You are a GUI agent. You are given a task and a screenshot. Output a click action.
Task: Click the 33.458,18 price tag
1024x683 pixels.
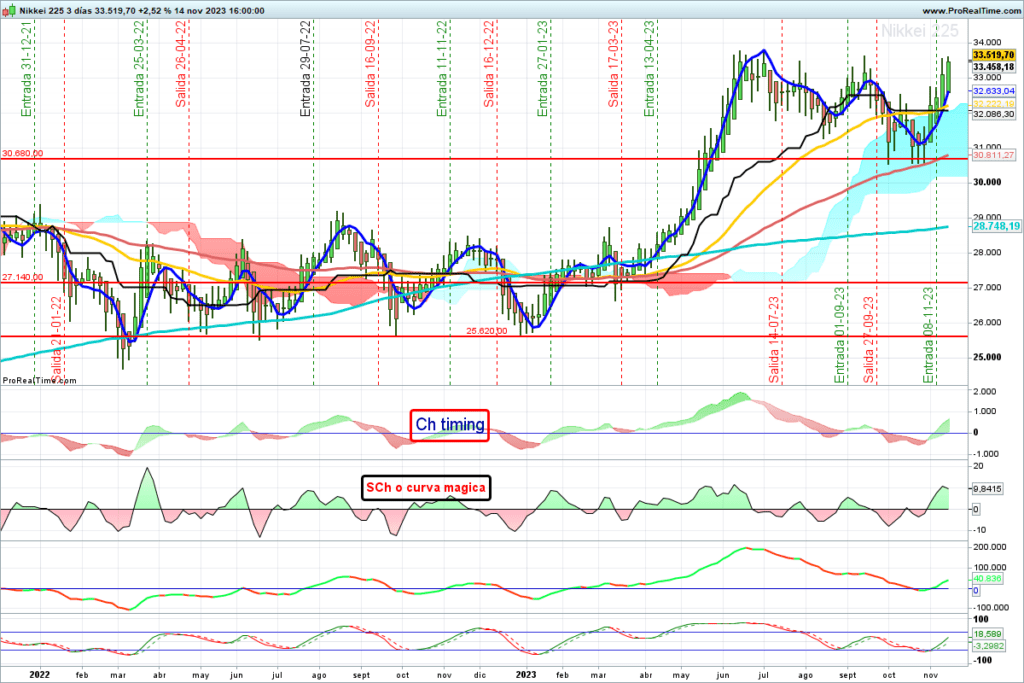[993, 67]
